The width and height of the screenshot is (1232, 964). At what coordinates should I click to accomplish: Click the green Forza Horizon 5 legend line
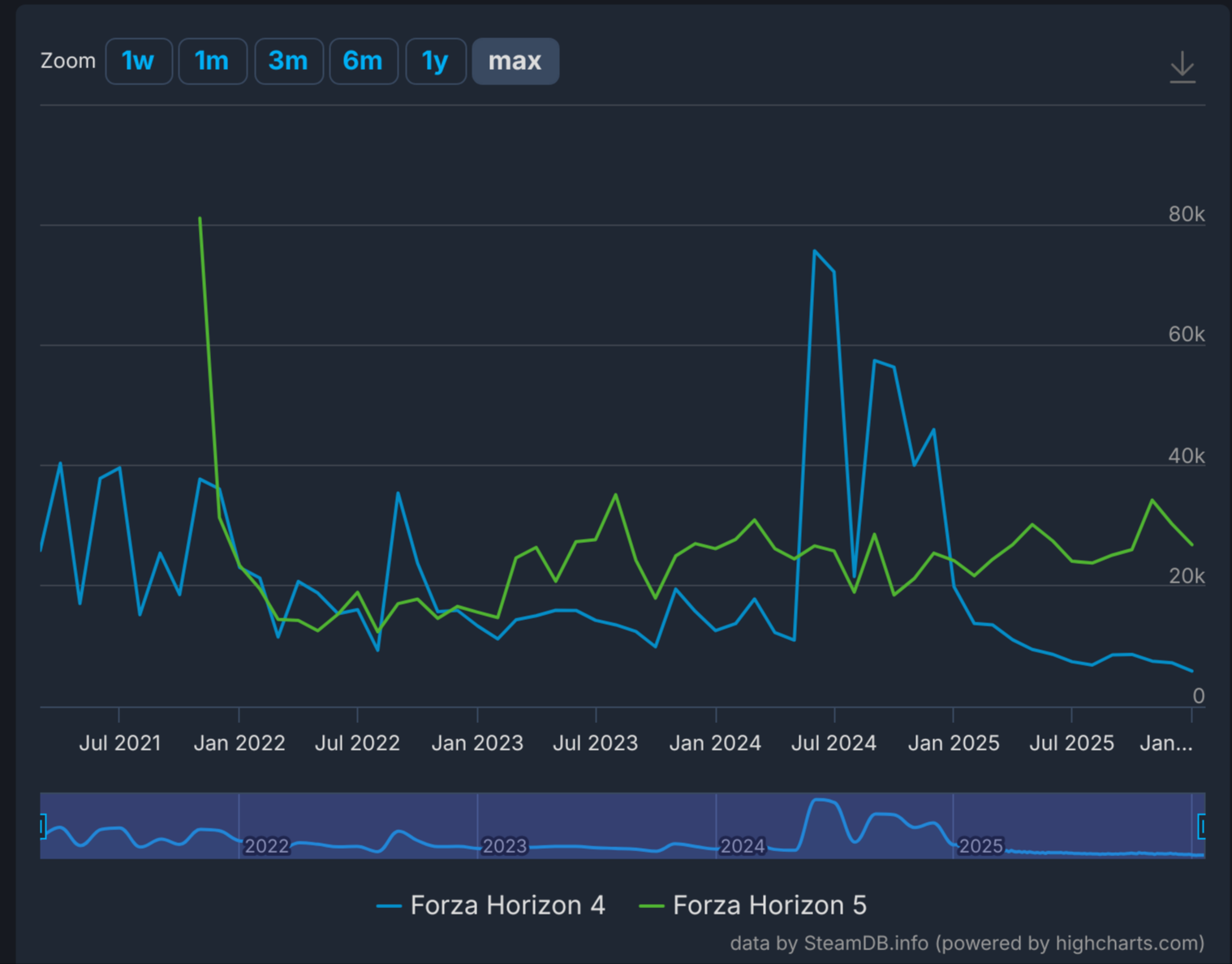pyautogui.click(x=652, y=906)
